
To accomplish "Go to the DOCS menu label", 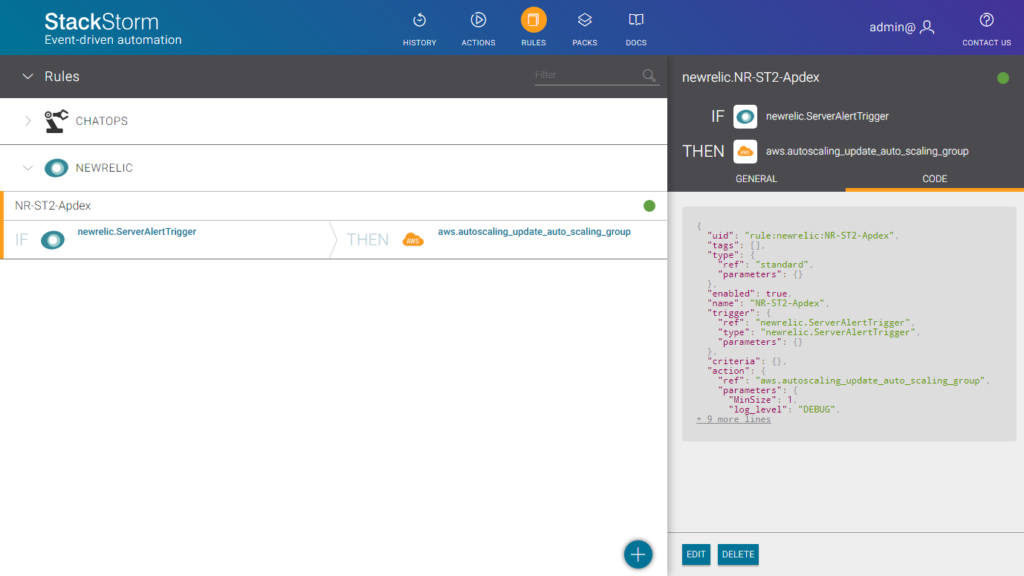I will pyautogui.click(x=636, y=43).
